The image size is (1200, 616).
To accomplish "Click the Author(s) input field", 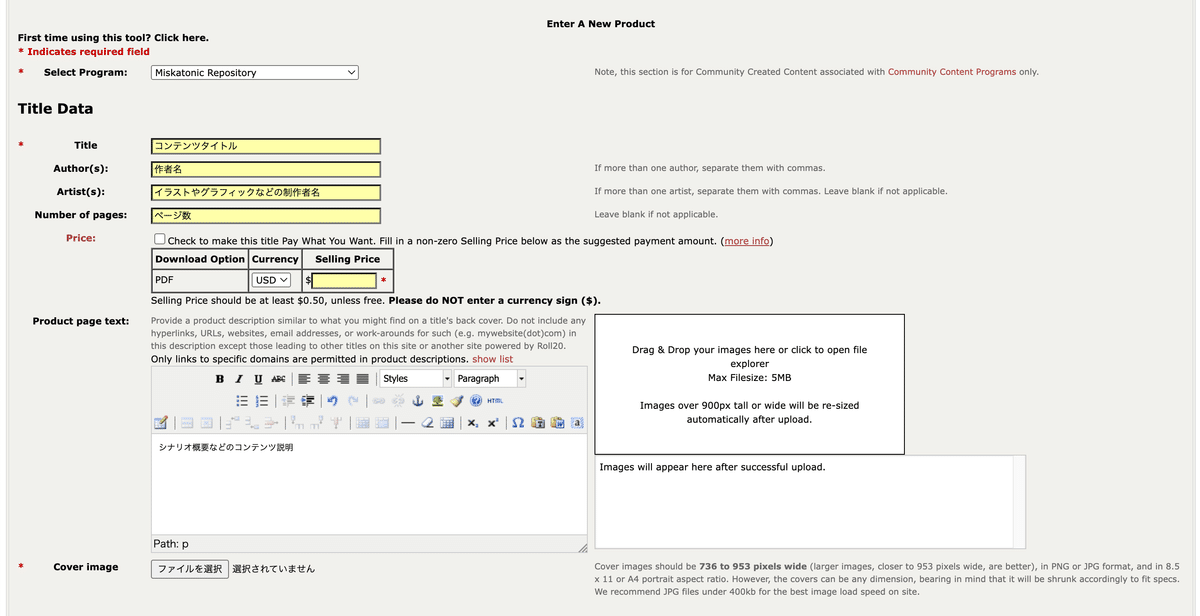I will click(266, 169).
